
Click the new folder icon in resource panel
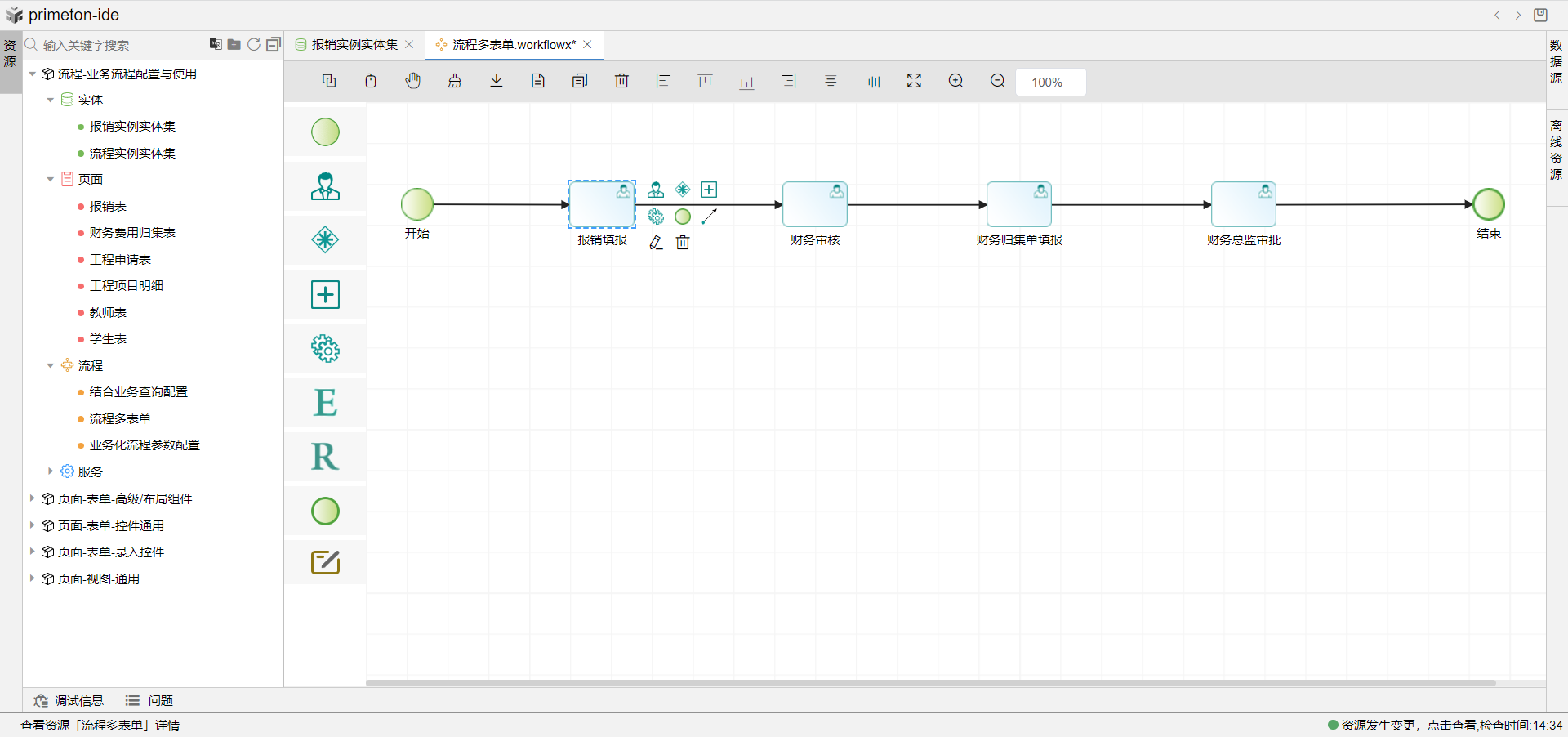234,45
